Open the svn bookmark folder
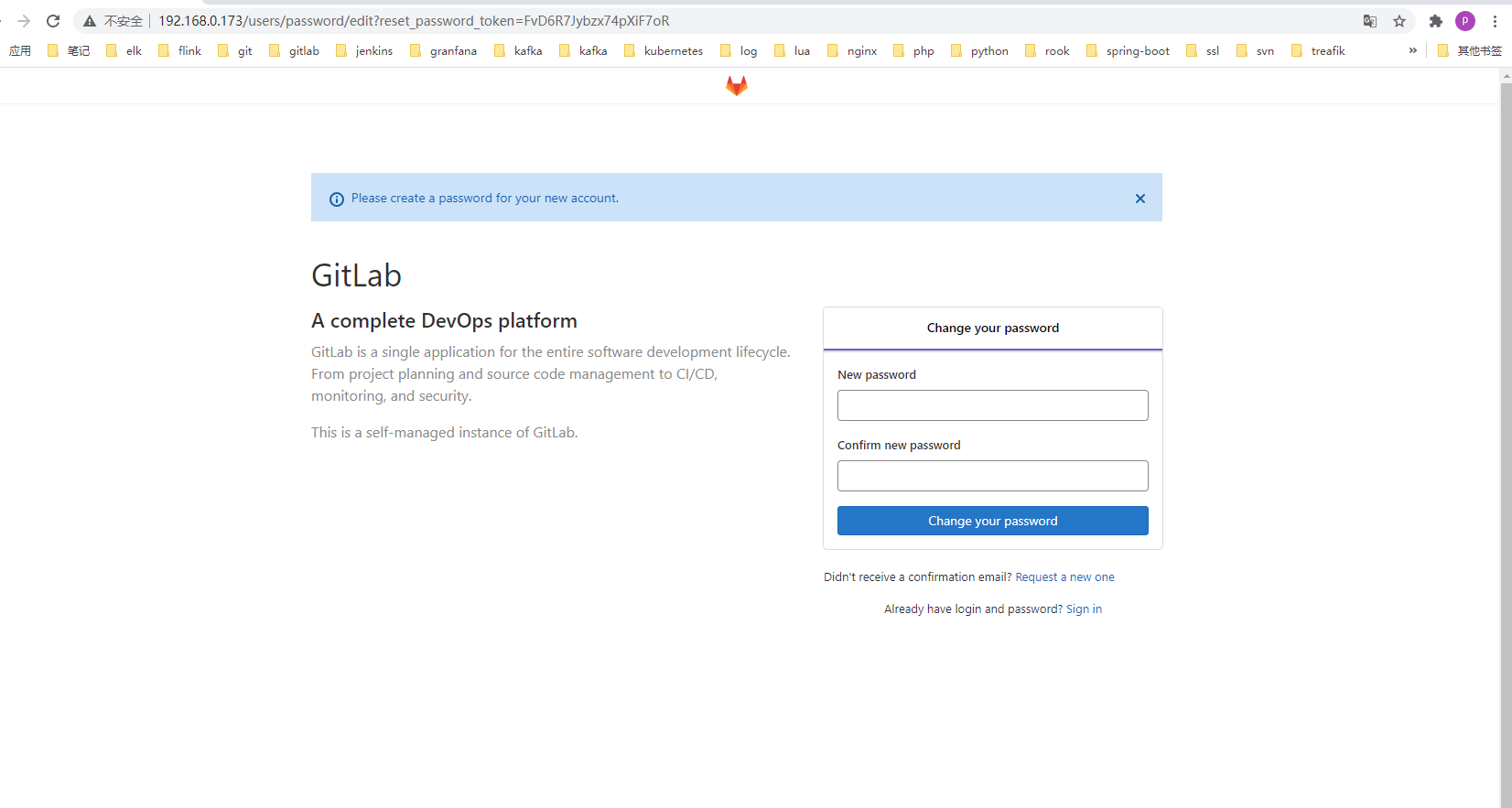Screen dimensions: 1512x808 [x=1255, y=50]
